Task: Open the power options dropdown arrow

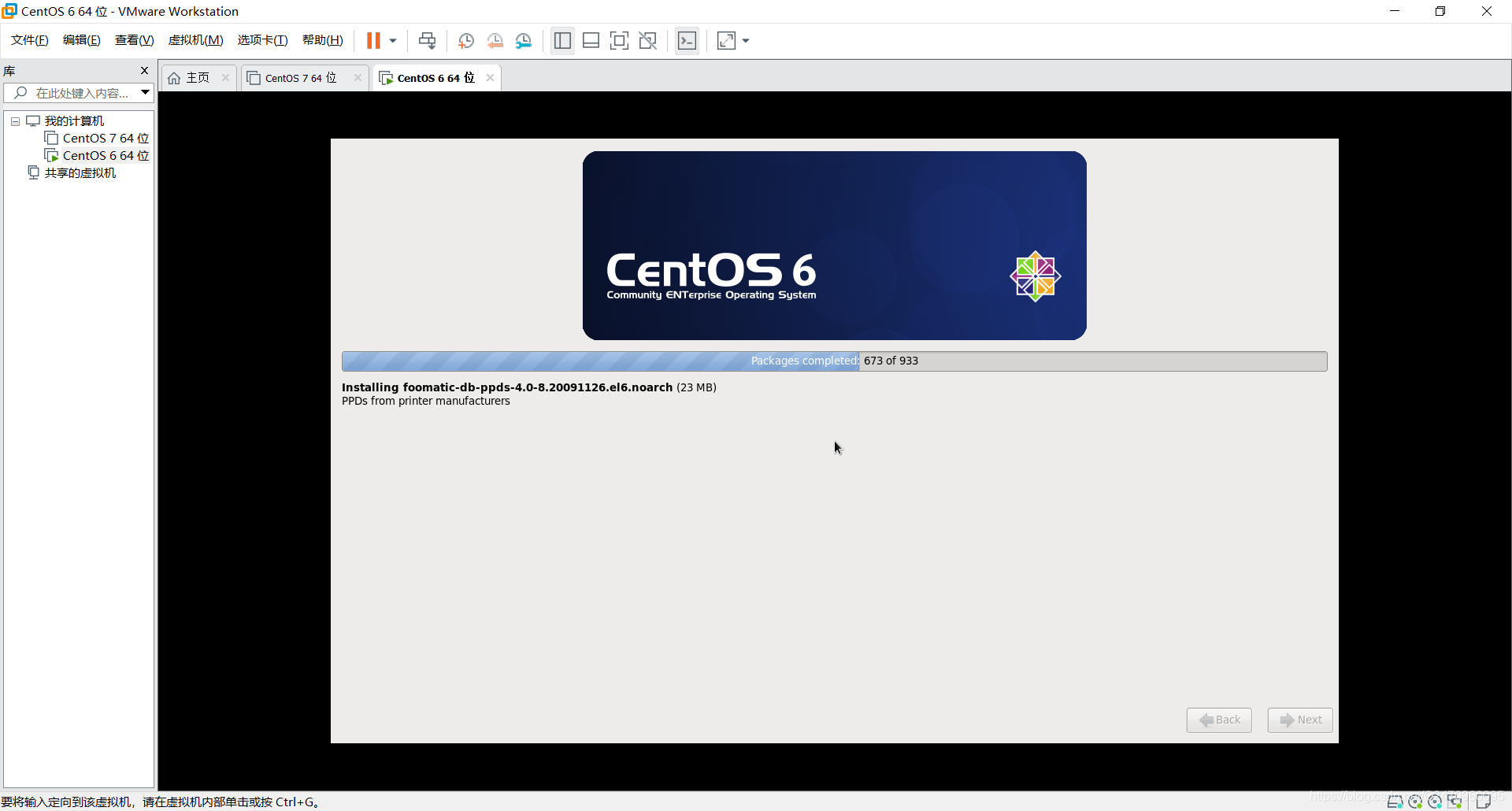Action: [x=393, y=40]
